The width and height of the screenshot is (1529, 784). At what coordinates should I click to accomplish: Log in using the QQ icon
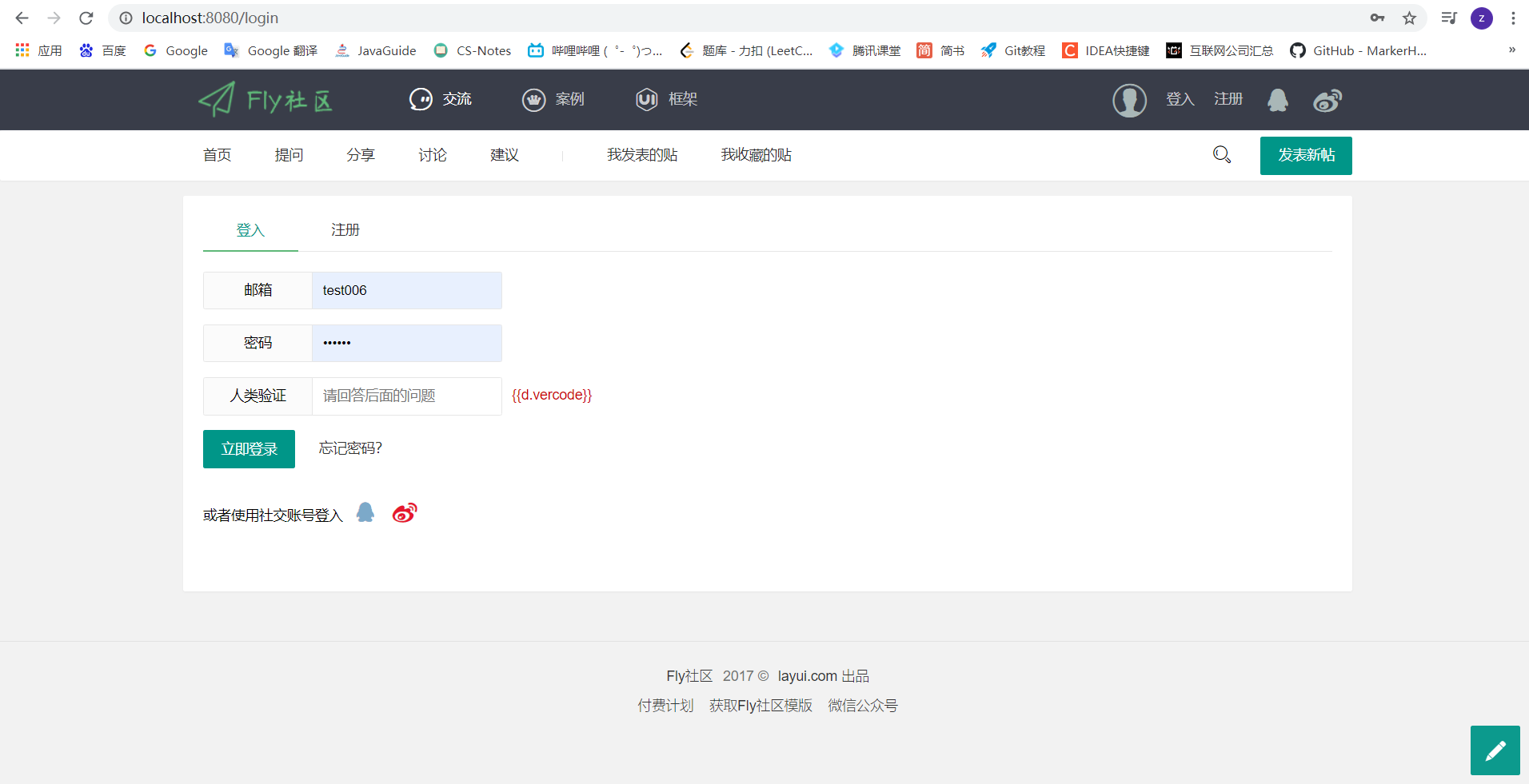[x=365, y=512]
